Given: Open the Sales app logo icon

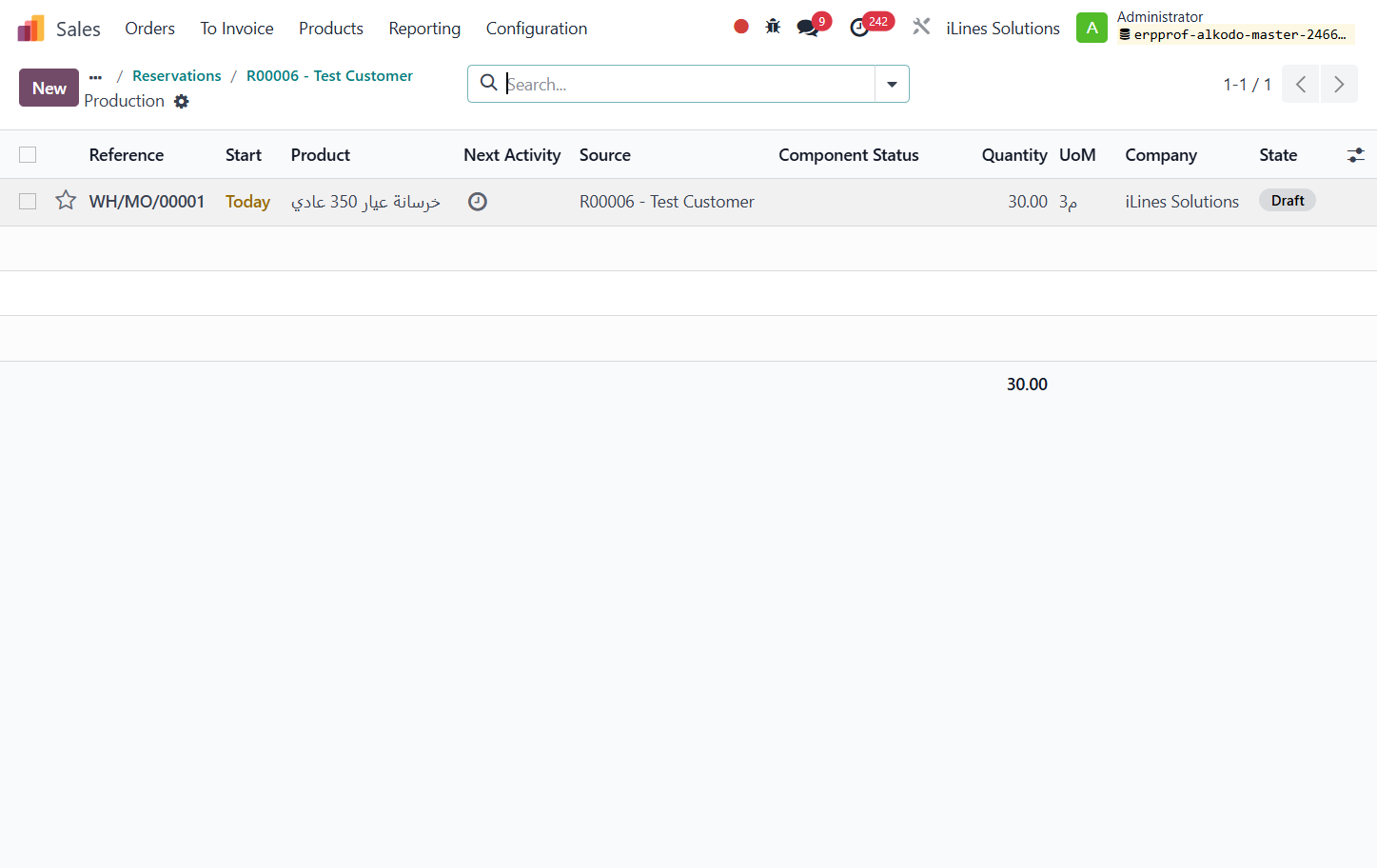Looking at the screenshot, I should coord(31,29).
